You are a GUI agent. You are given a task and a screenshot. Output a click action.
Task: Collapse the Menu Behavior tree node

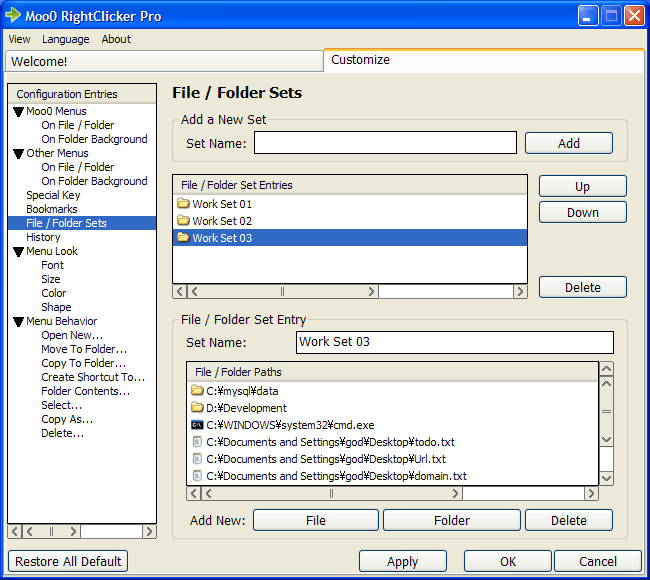[x=18, y=322]
